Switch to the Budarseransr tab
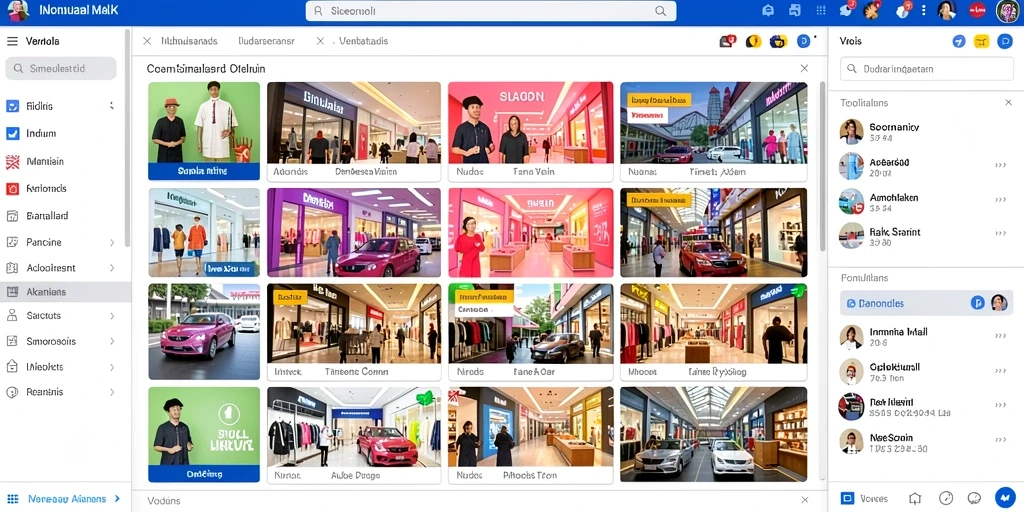Viewport: 1024px width, 512px height. point(266,41)
